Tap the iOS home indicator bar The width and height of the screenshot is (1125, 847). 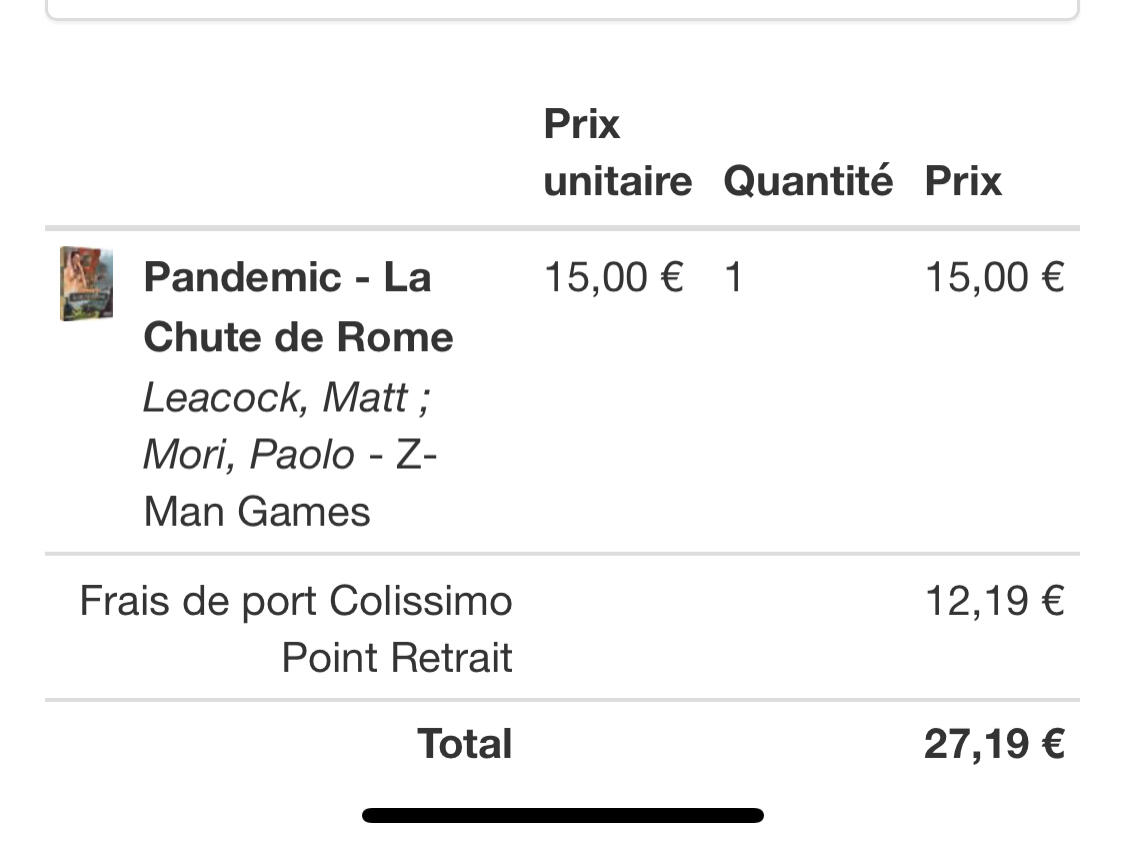[x=562, y=815]
